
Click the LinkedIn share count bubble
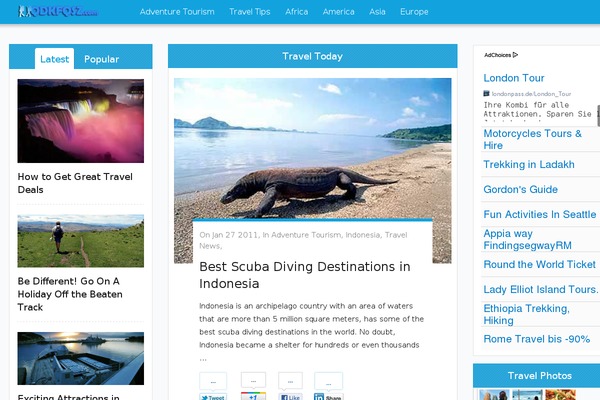(x=328, y=382)
